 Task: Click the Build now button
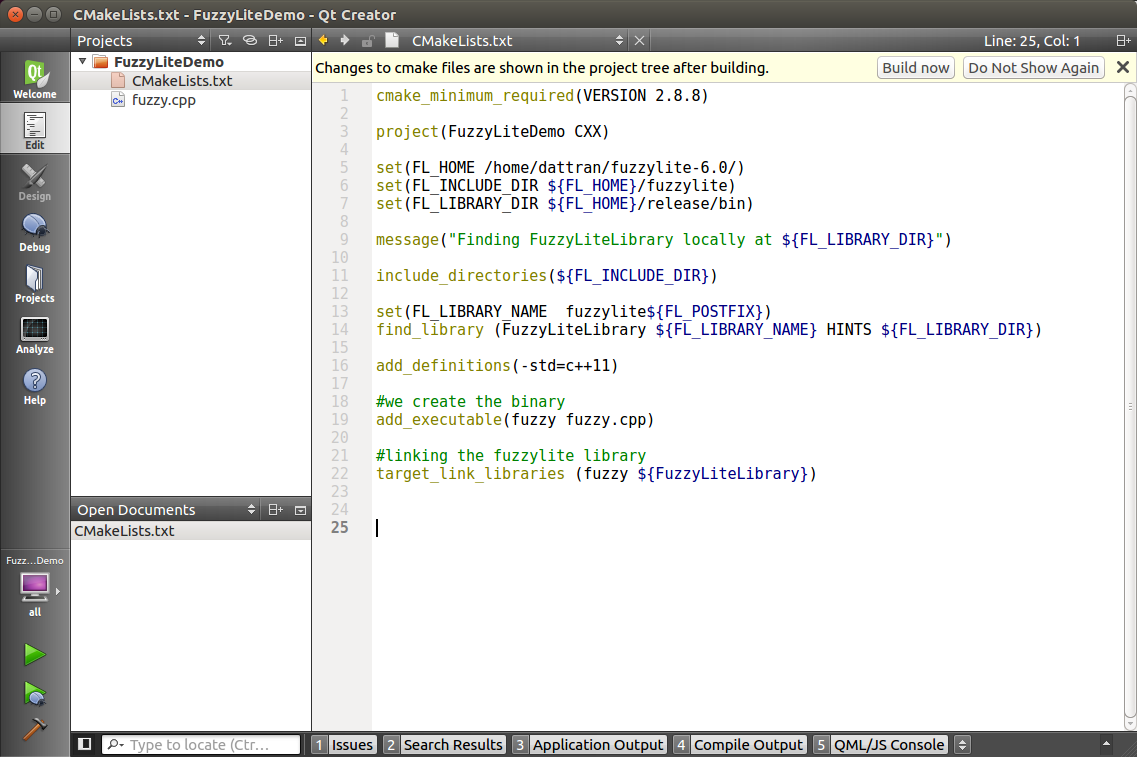click(x=915, y=67)
